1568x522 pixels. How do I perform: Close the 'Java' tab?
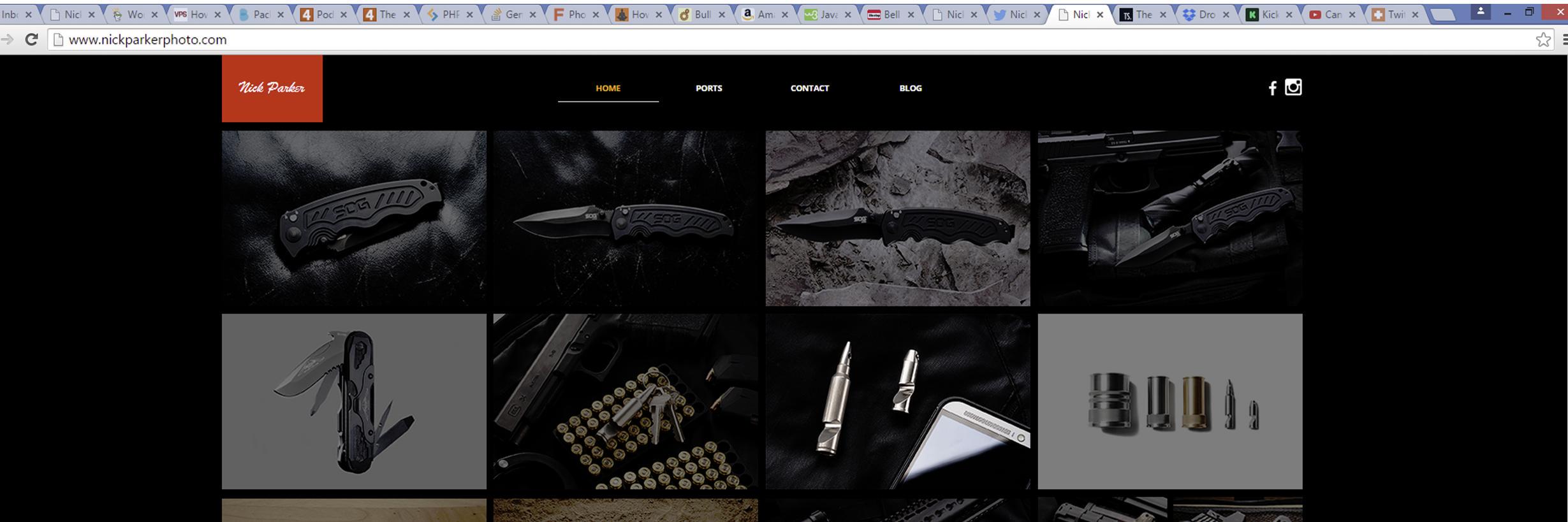[847, 15]
